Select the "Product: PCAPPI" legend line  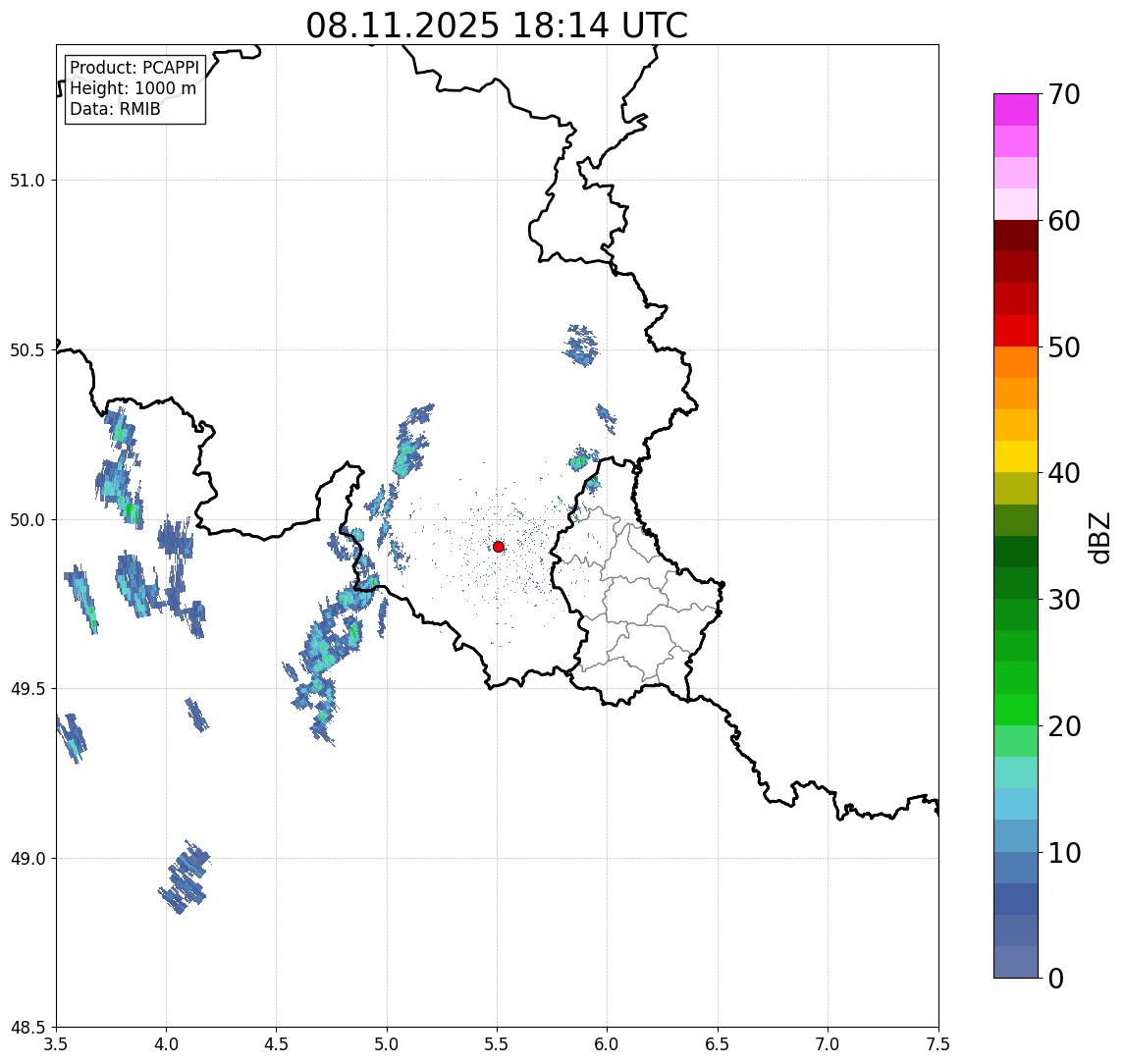pyautogui.click(x=134, y=68)
